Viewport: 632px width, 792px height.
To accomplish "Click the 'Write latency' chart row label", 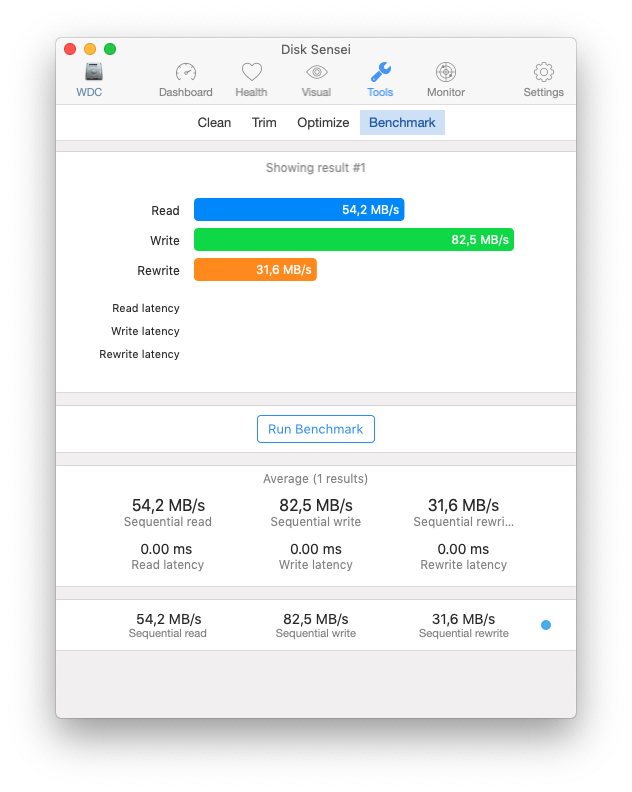I will pyautogui.click(x=145, y=331).
